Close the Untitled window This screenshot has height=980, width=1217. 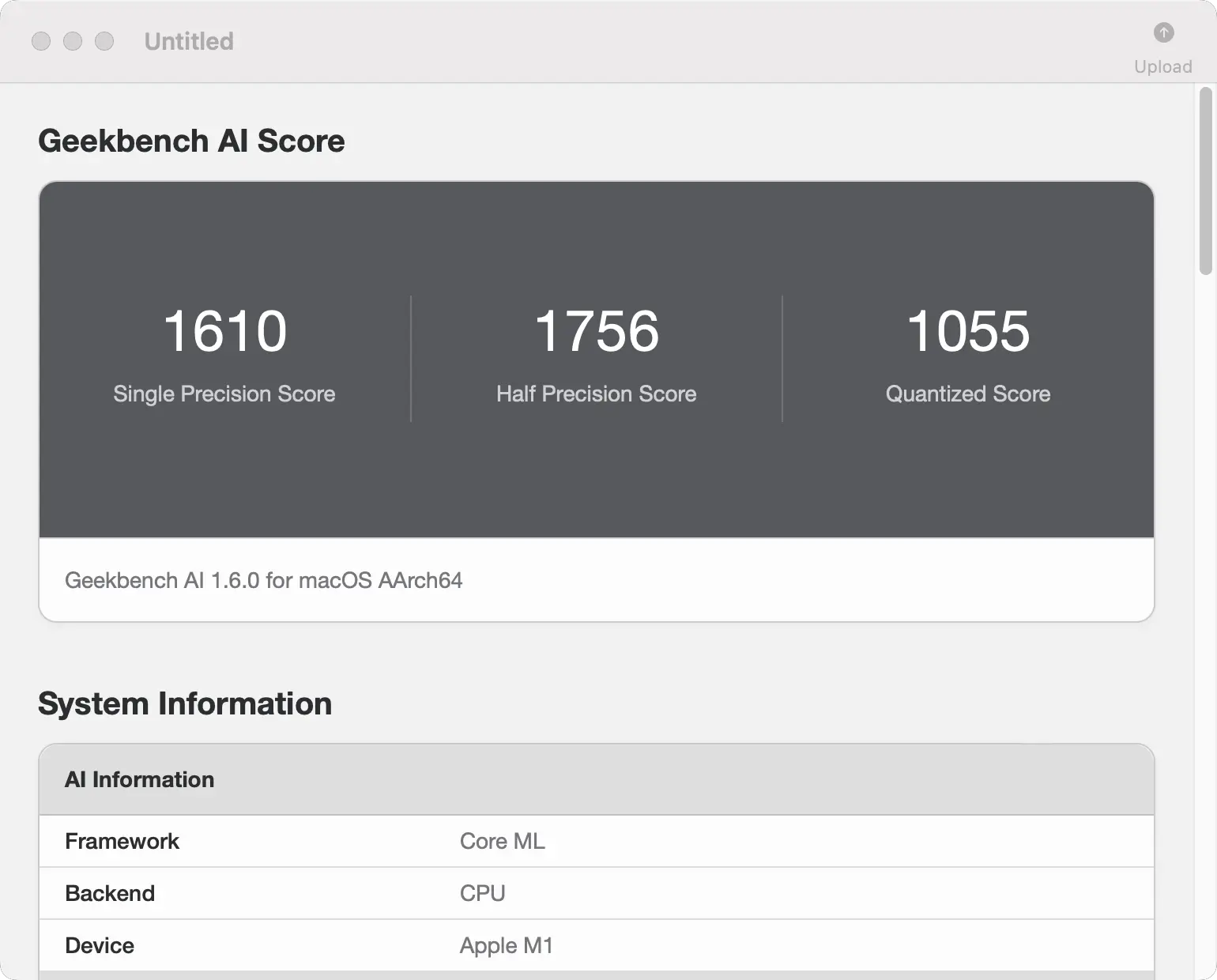tap(41, 41)
